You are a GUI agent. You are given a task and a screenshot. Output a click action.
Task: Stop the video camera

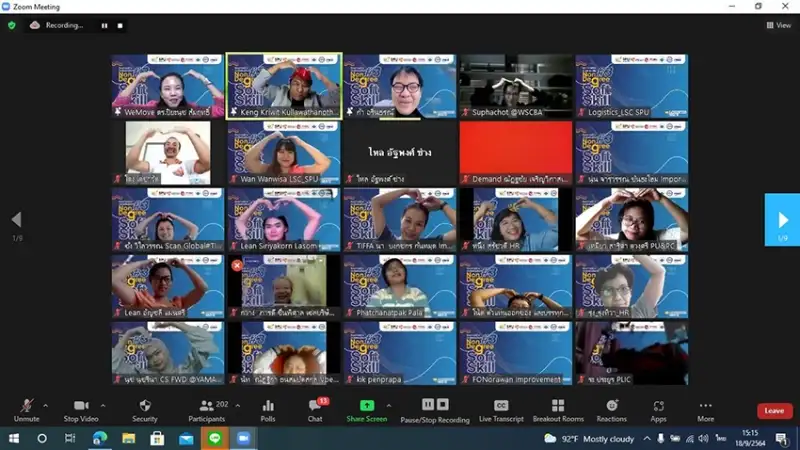(x=80, y=410)
